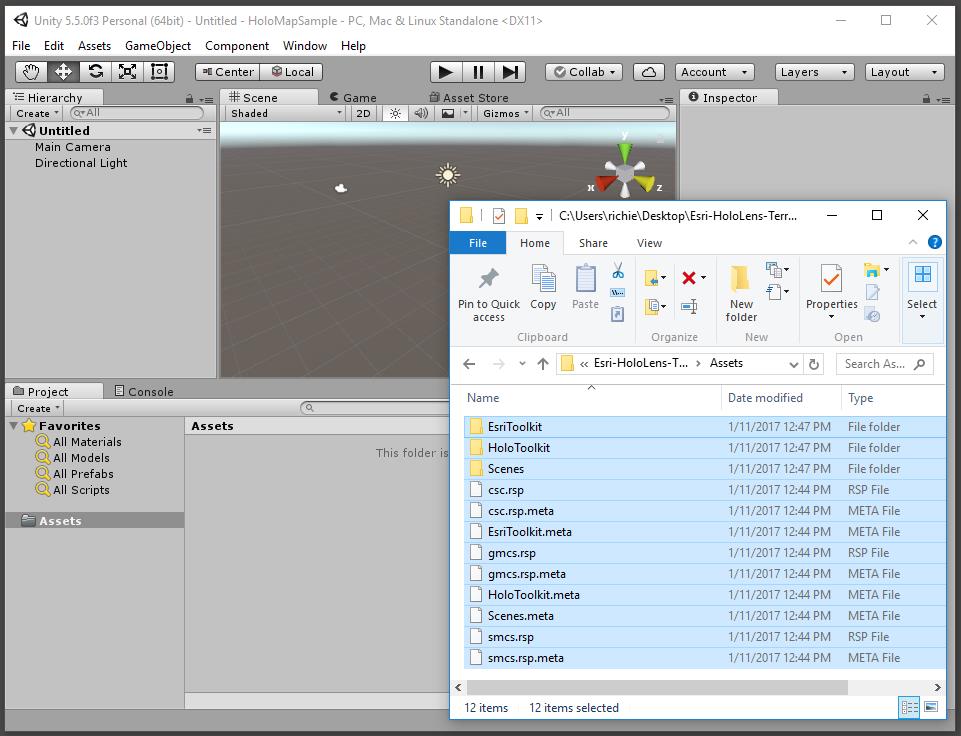961x736 pixels.
Task: Open the Shaded draw mode dropdown
Action: tap(286, 113)
